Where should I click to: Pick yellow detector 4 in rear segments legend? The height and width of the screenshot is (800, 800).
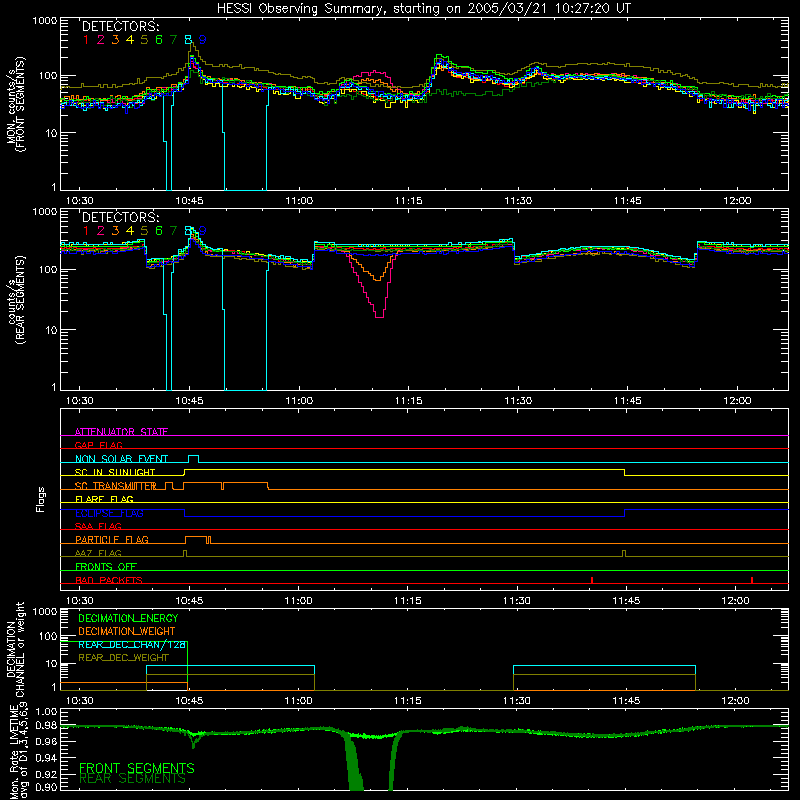tap(130, 231)
